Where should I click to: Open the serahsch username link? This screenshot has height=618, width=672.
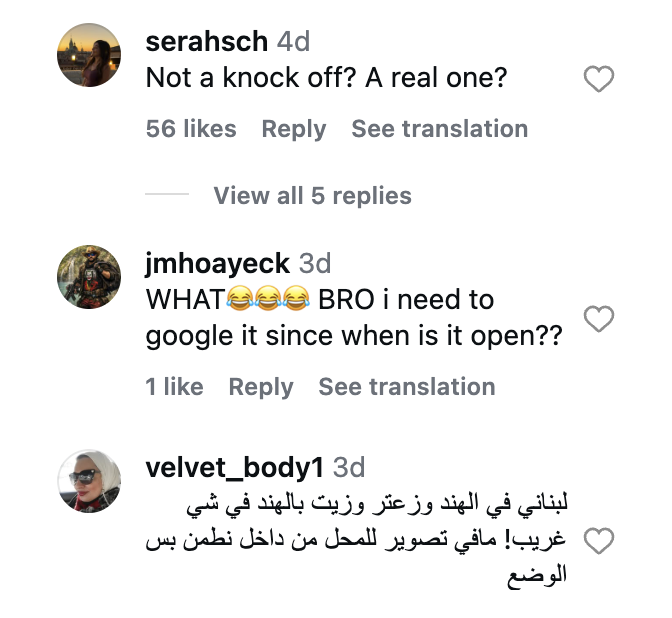[207, 42]
